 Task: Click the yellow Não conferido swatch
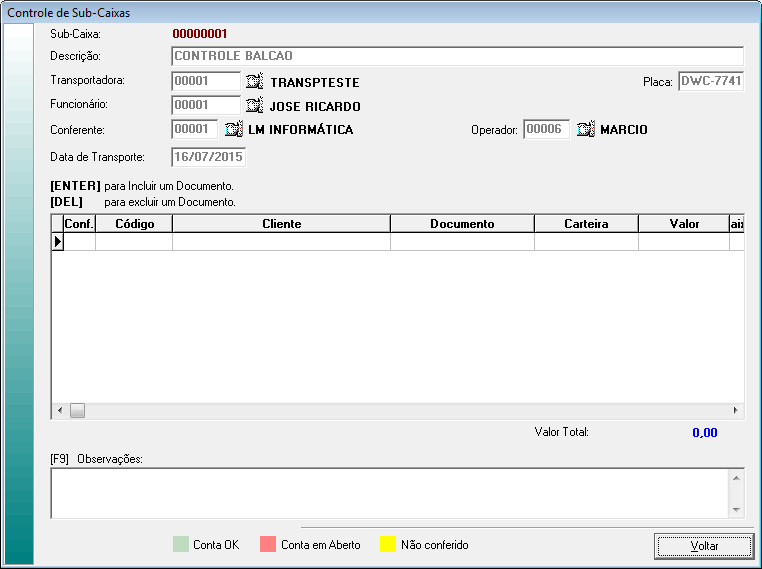click(x=388, y=545)
